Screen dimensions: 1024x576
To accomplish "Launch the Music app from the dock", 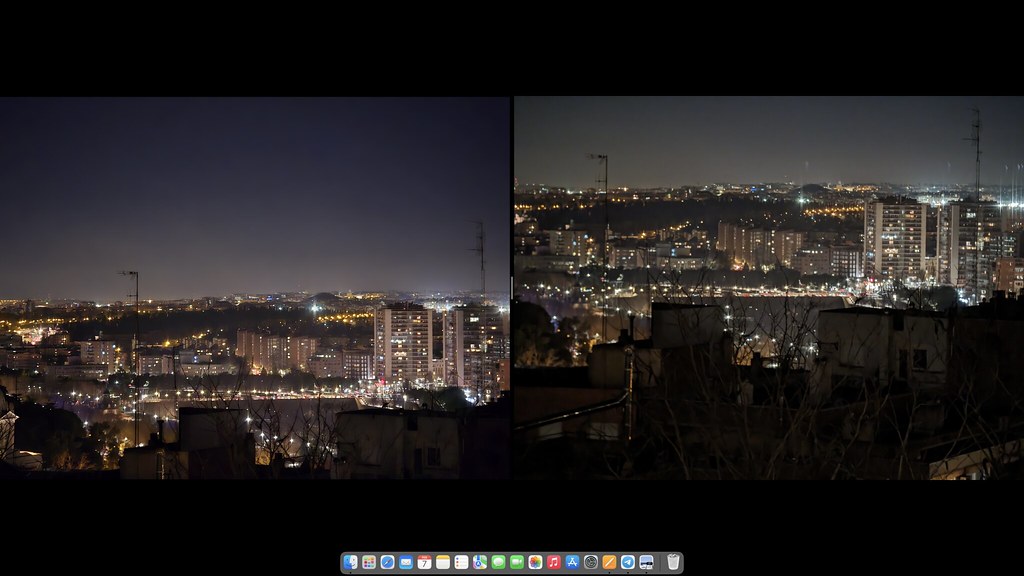I will point(554,562).
